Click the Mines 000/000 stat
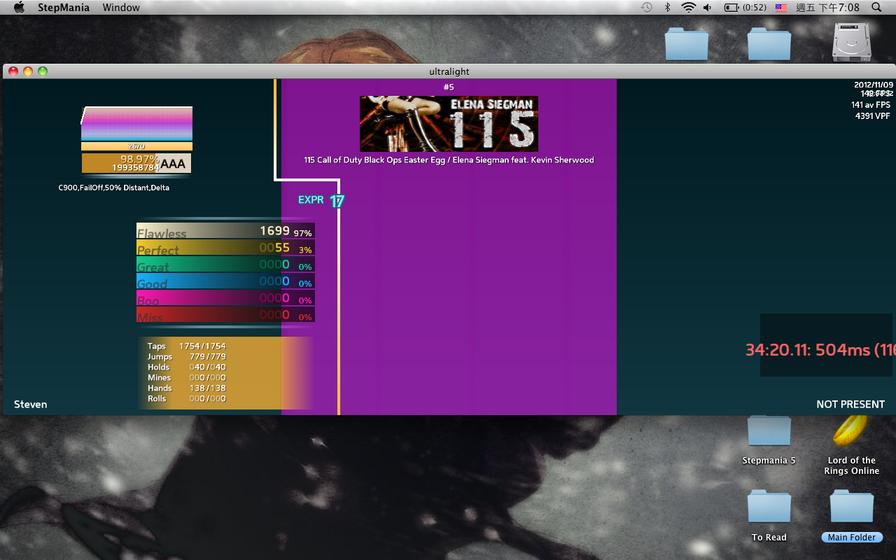 click(x=186, y=377)
